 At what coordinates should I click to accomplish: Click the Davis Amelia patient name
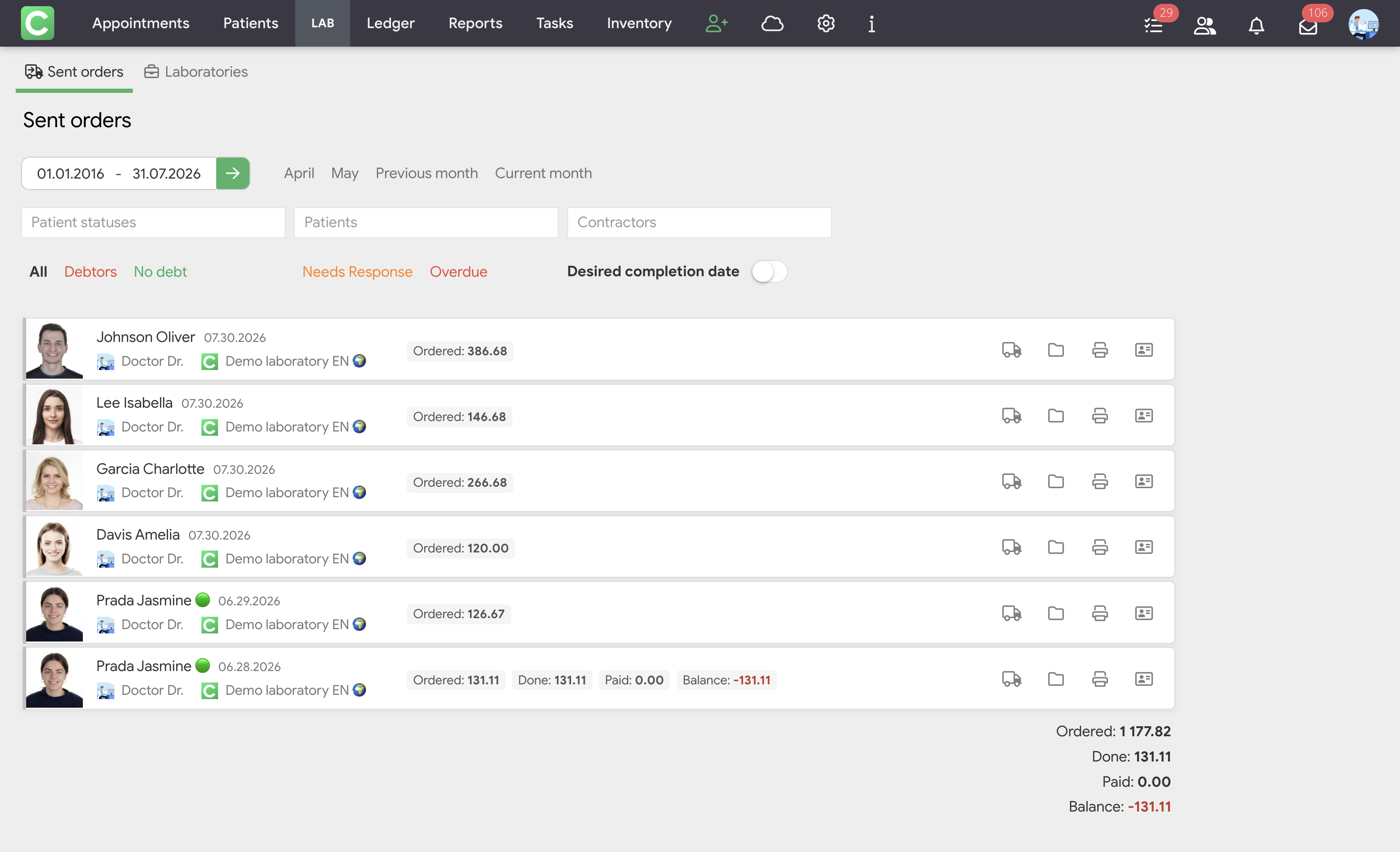click(x=138, y=535)
